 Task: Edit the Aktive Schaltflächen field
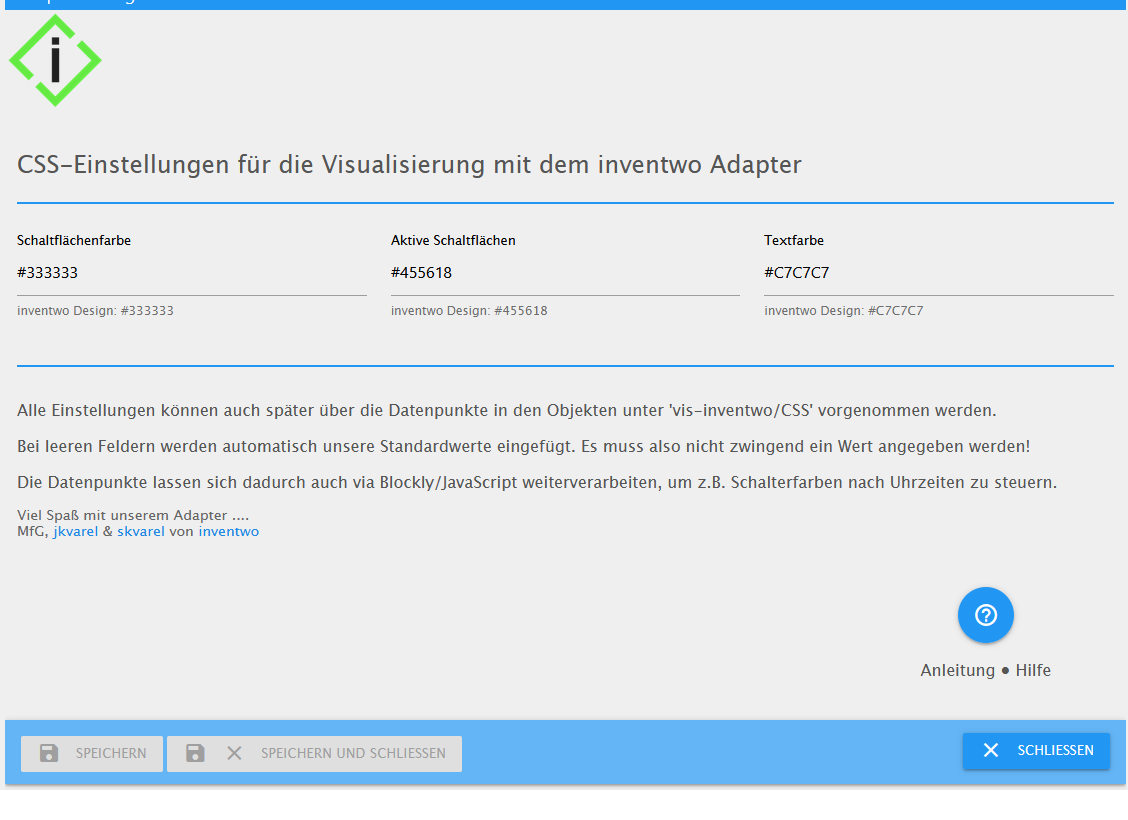click(565, 272)
